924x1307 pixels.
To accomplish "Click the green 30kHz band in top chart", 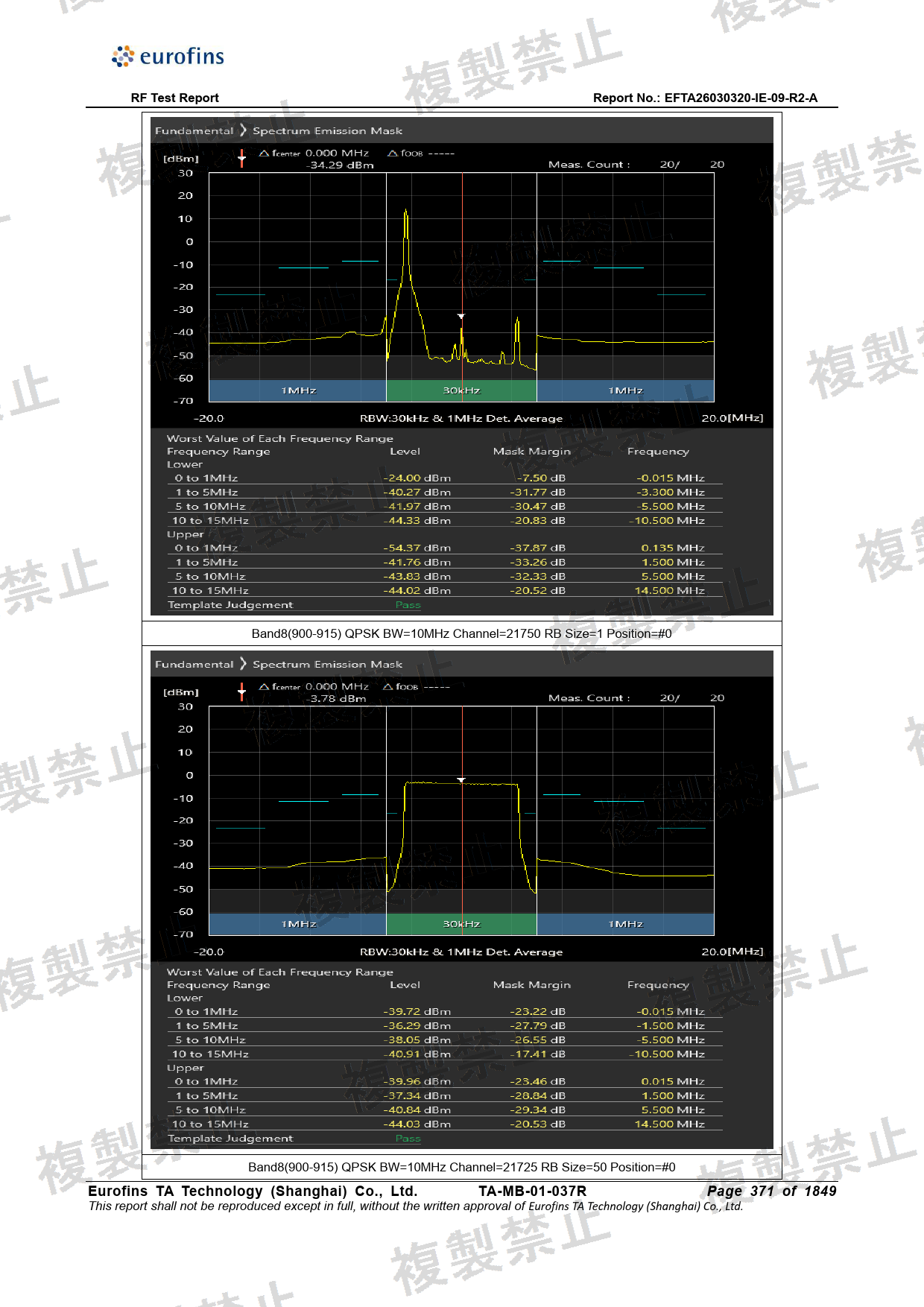I will tap(461, 390).
